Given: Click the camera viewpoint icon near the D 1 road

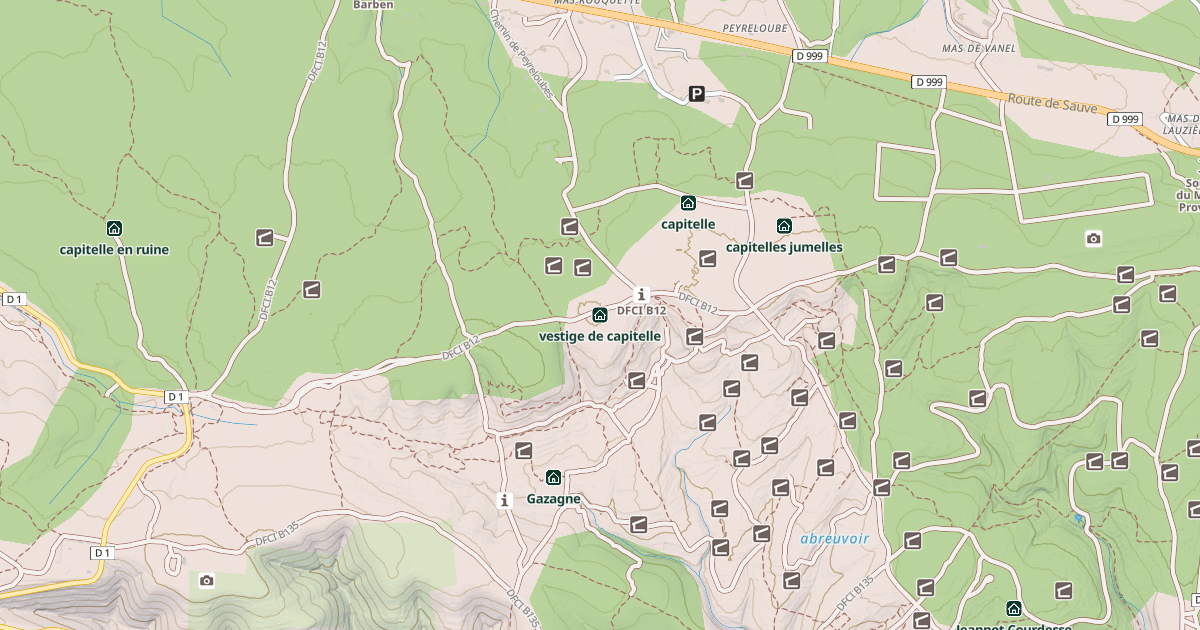Looking at the screenshot, I should [206, 580].
